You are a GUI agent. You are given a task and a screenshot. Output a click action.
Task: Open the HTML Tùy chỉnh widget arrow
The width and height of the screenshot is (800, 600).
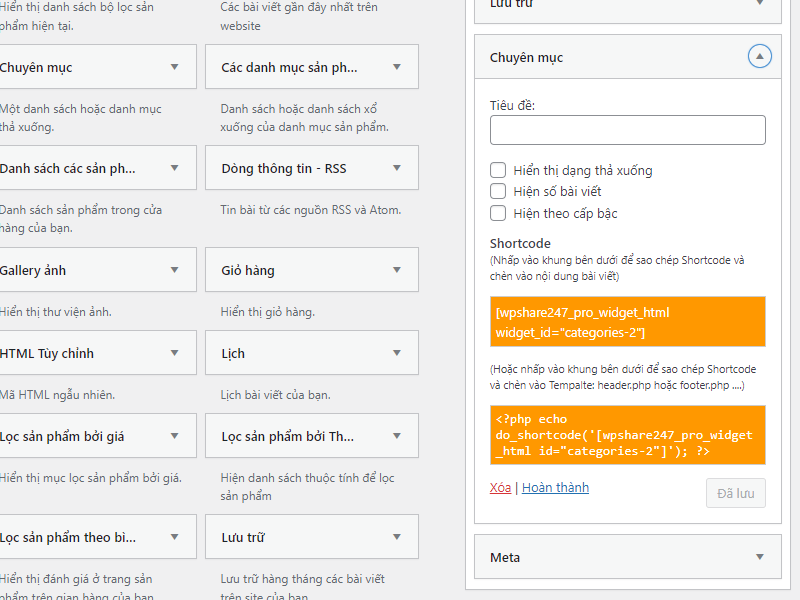pyautogui.click(x=175, y=353)
